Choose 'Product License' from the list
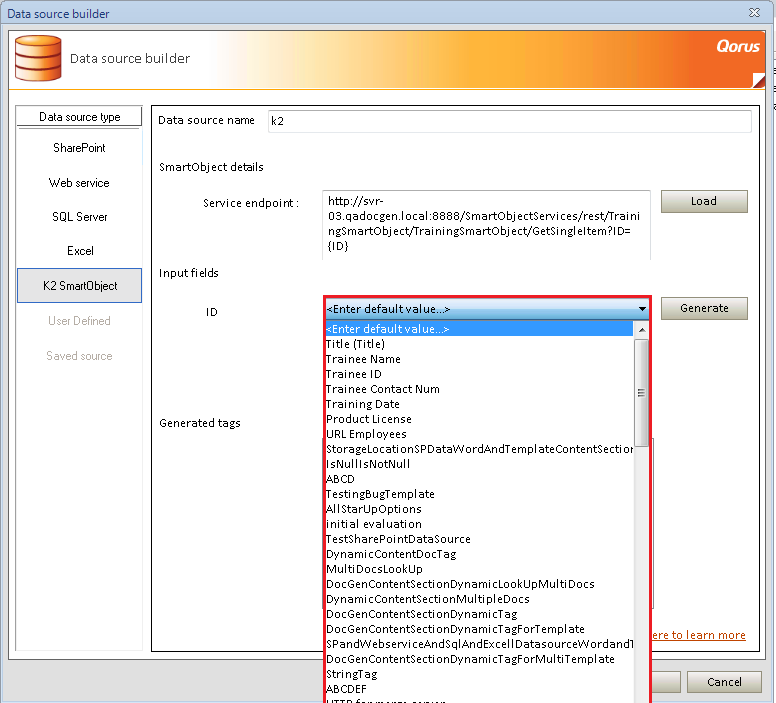 coord(479,419)
